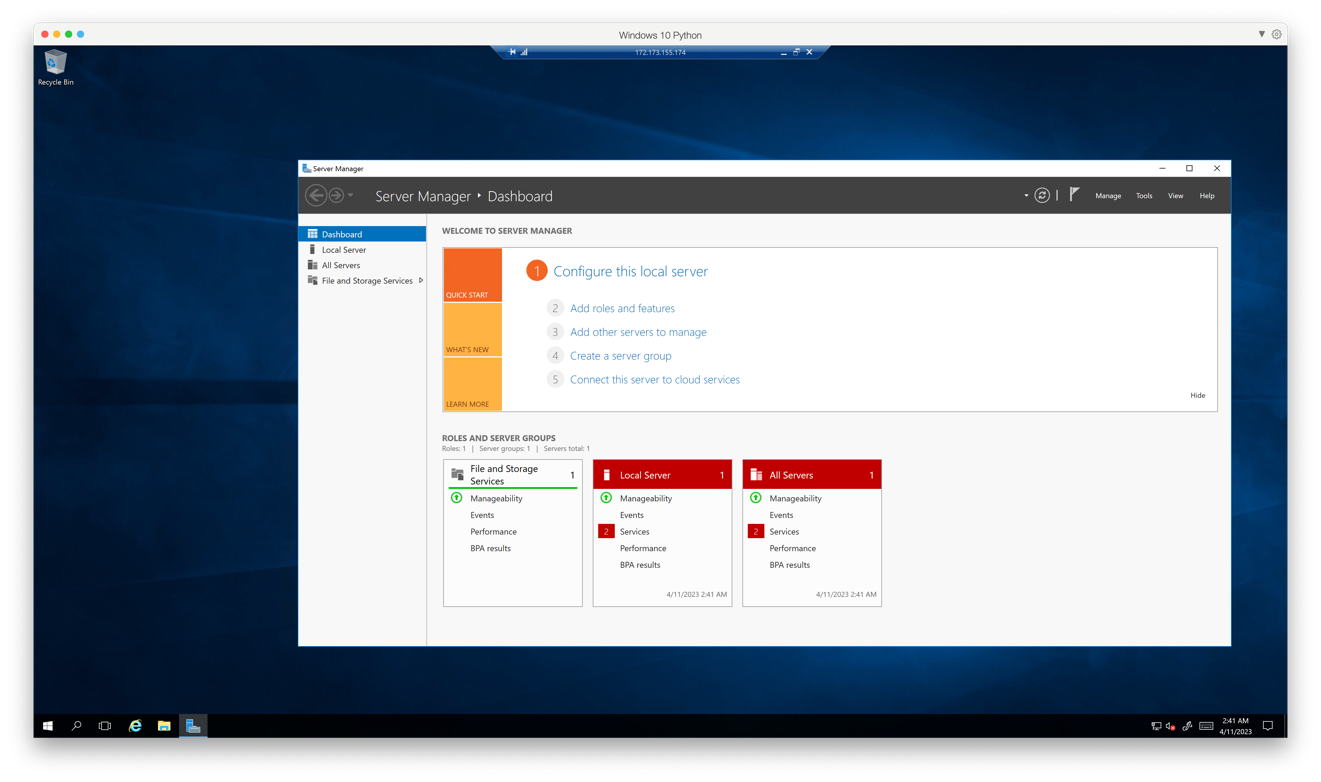Click Create a server group link

point(620,356)
